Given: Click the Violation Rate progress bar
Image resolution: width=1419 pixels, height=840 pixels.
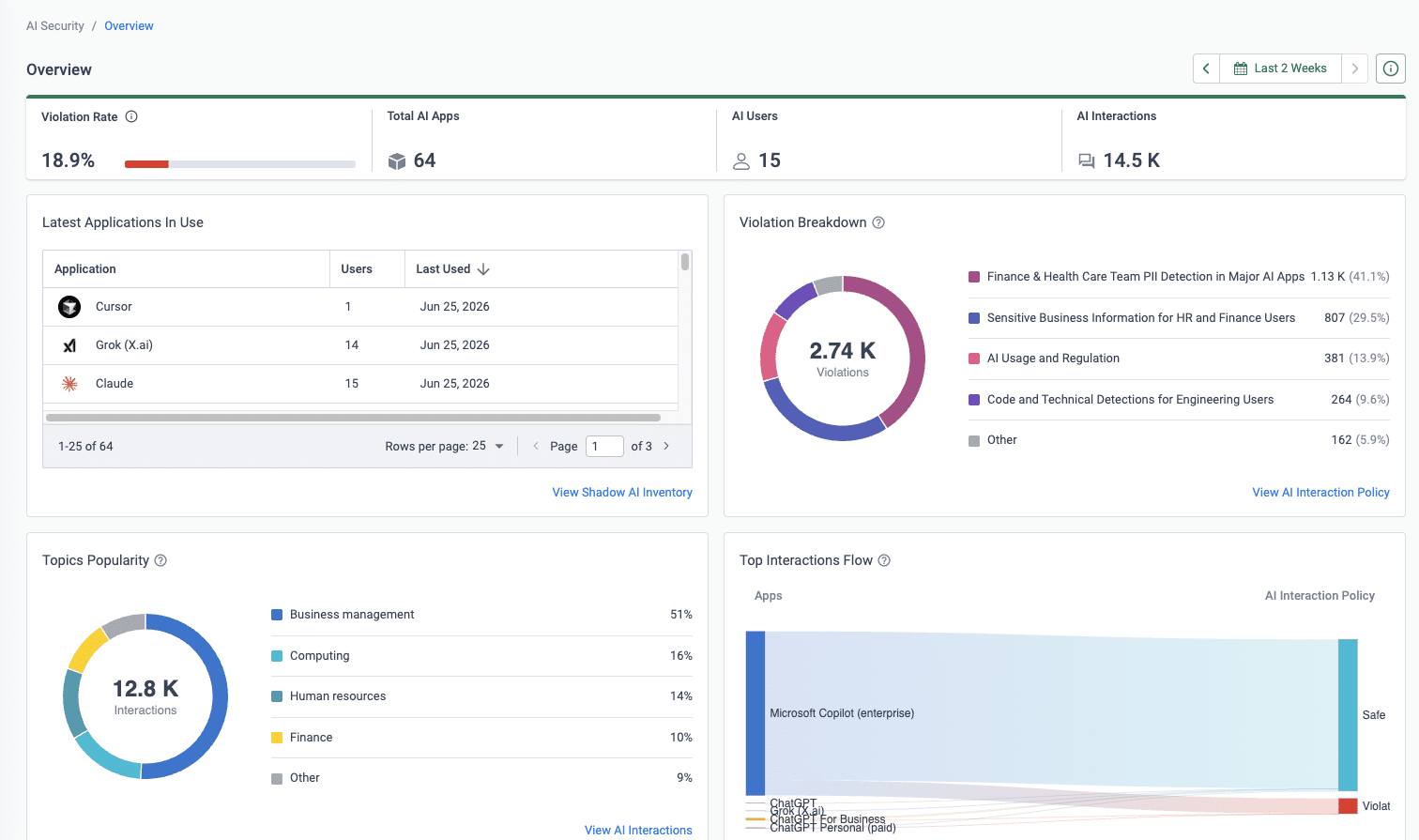Looking at the screenshot, I should (x=240, y=164).
